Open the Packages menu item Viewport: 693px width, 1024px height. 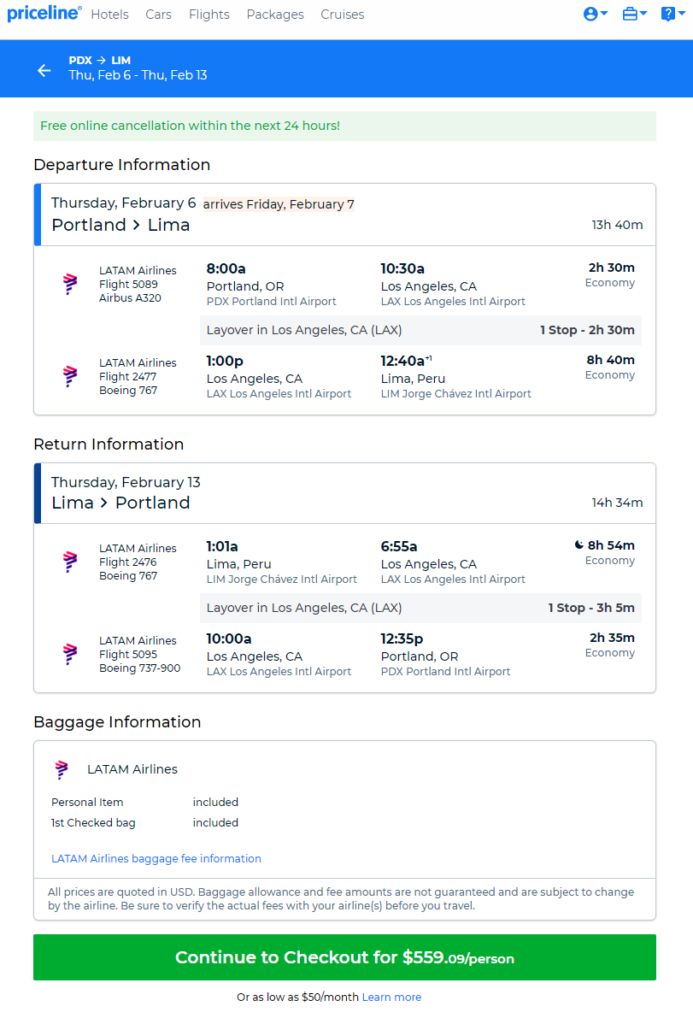click(x=275, y=14)
